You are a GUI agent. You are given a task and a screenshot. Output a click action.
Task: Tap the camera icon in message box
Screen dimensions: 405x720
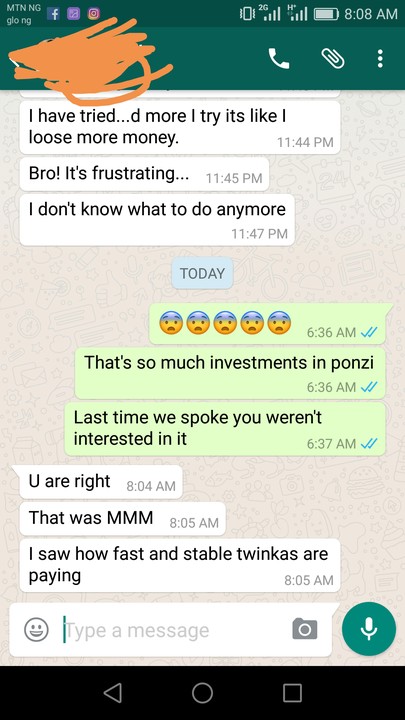coord(304,629)
